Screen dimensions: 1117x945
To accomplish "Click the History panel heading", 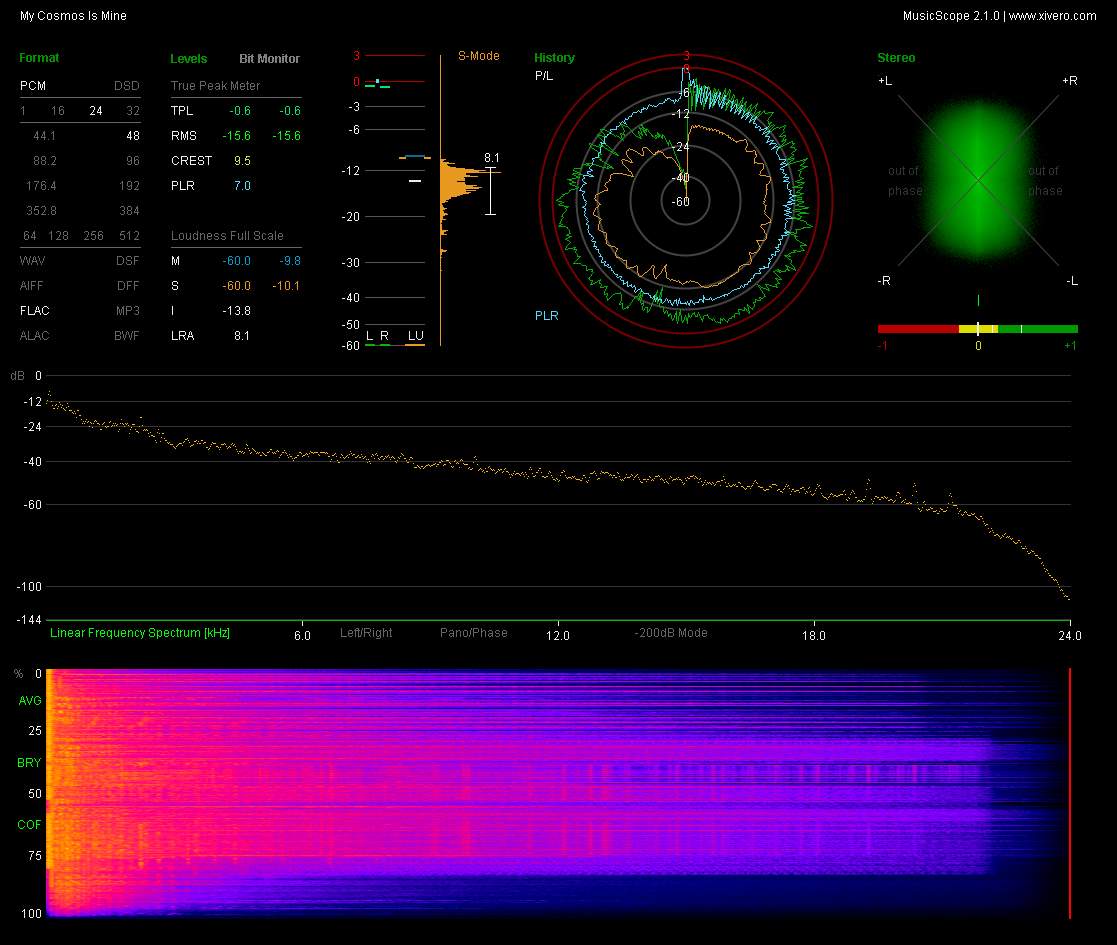I will pos(554,58).
